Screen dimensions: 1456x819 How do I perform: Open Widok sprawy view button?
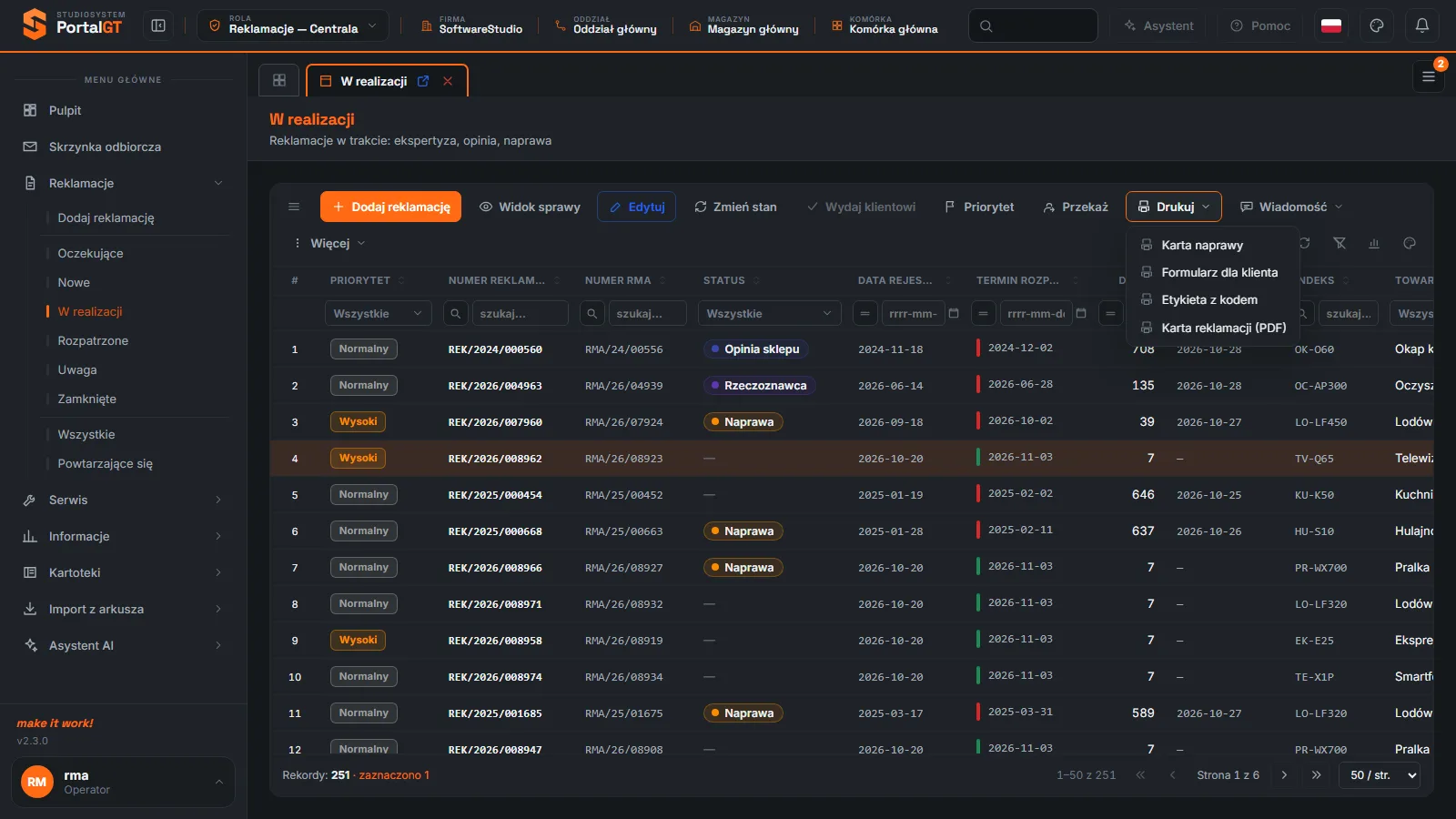point(530,207)
